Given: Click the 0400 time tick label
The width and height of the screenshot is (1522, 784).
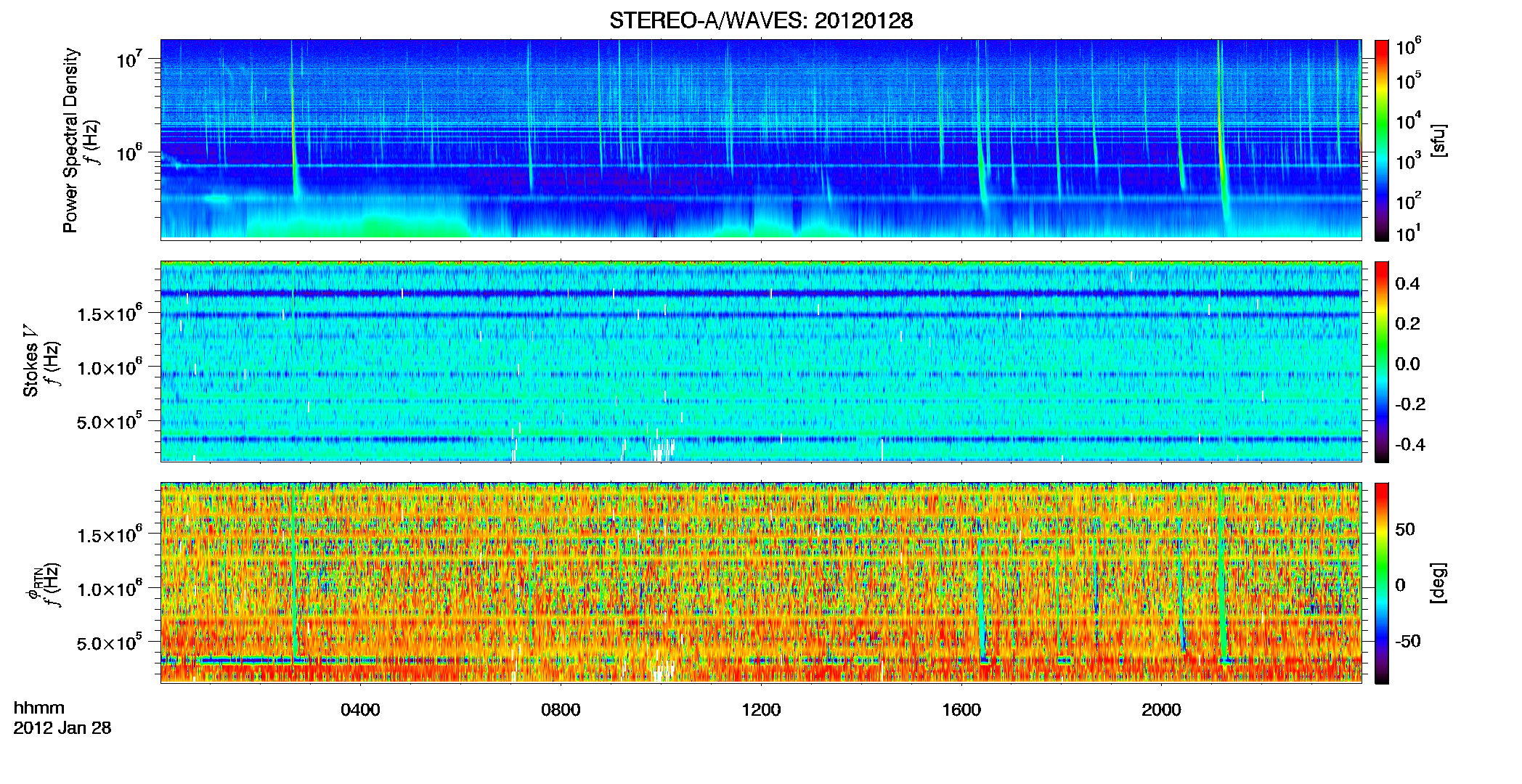Looking at the screenshot, I should pos(360,709).
